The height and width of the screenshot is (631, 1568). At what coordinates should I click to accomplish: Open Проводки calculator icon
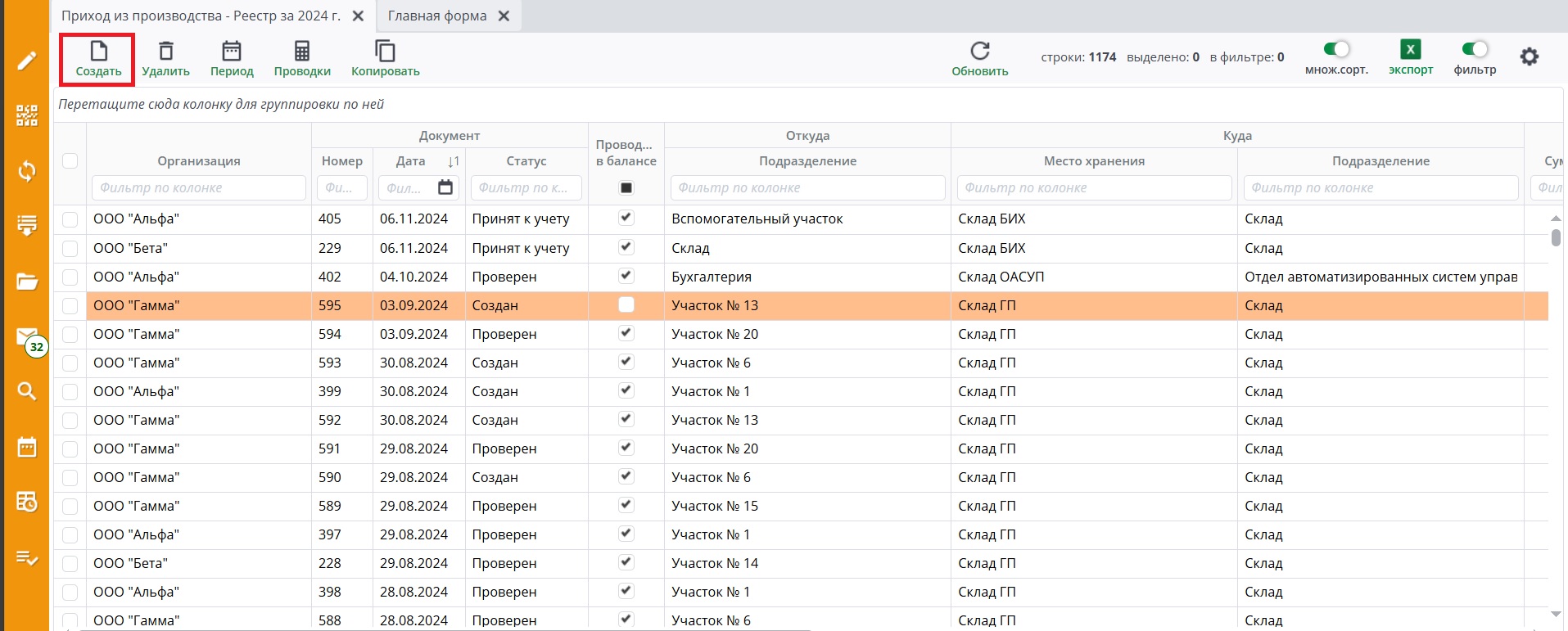pyautogui.click(x=302, y=52)
